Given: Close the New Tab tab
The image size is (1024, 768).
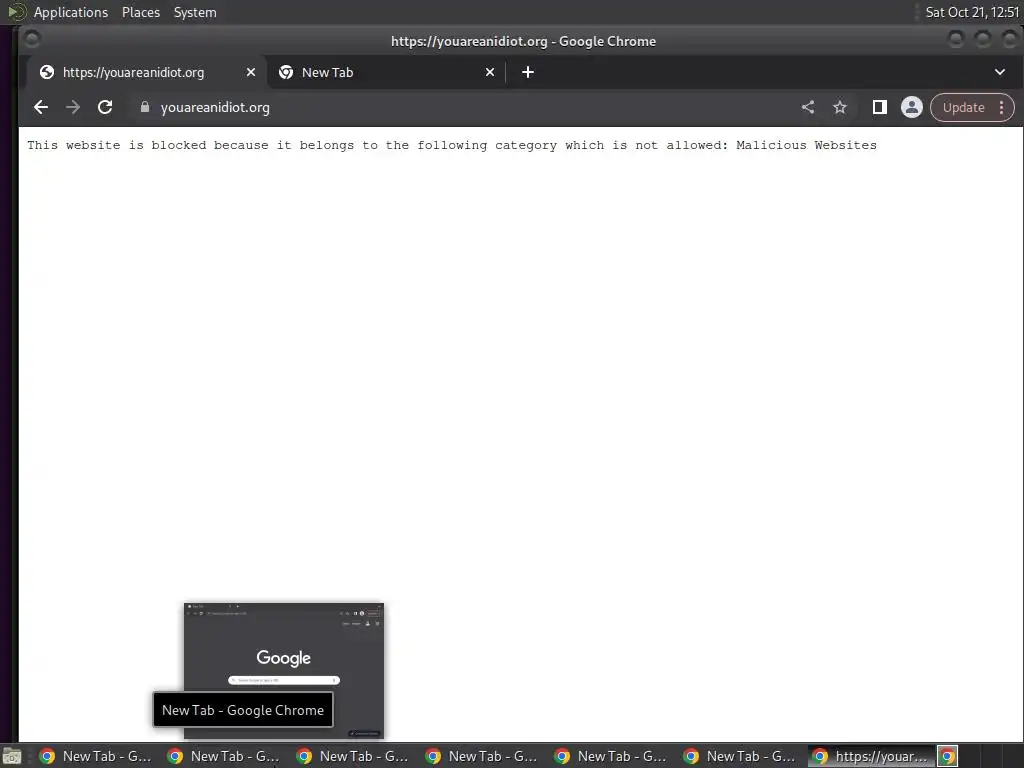Looking at the screenshot, I should click(x=490, y=72).
